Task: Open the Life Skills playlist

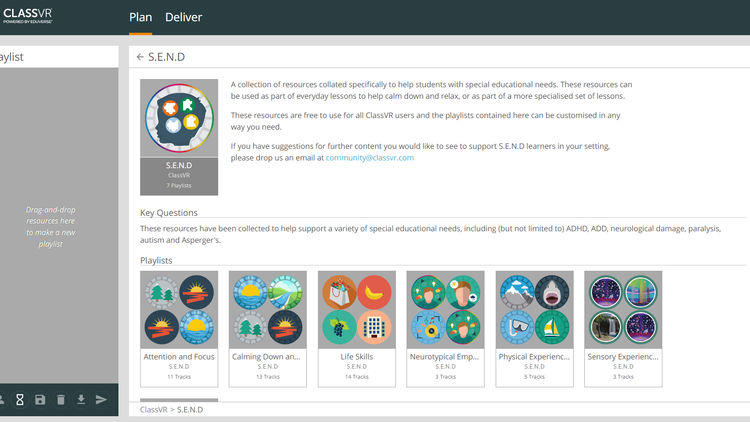Action: [x=357, y=329]
